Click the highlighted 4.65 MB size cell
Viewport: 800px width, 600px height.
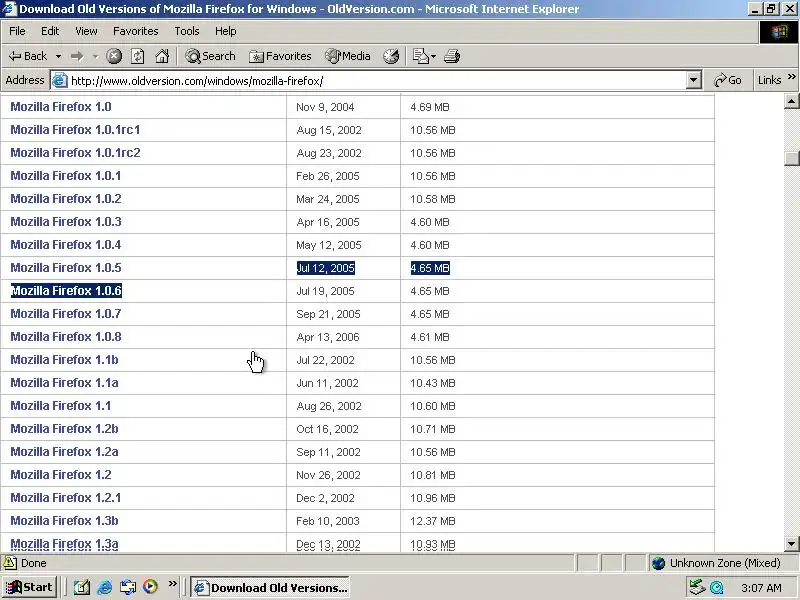(x=430, y=268)
